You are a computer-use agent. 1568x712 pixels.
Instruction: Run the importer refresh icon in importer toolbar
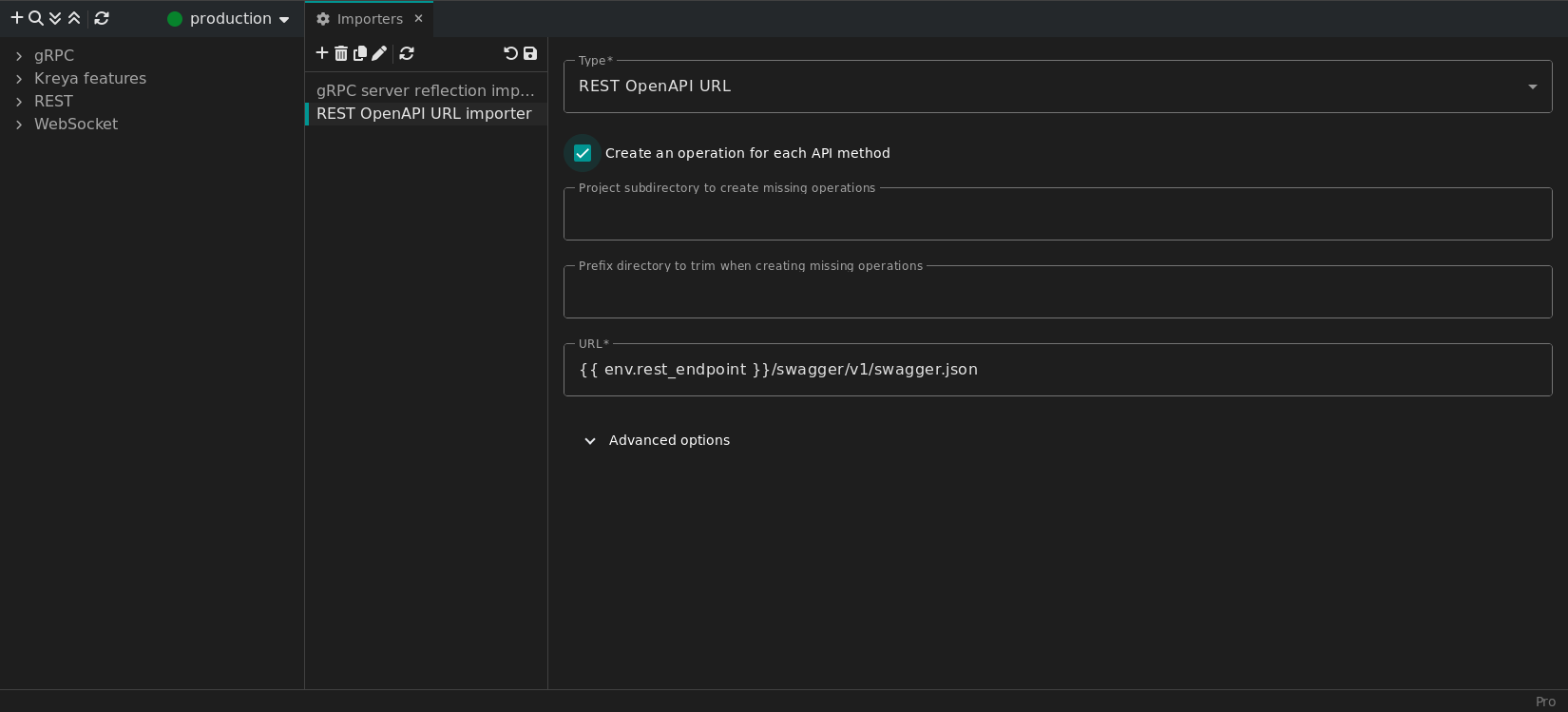[407, 53]
